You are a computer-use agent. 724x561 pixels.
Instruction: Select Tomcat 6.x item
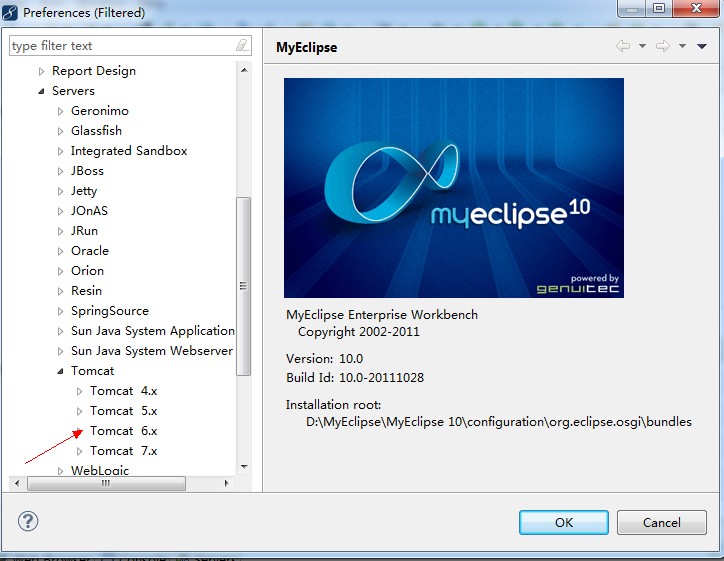(123, 431)
